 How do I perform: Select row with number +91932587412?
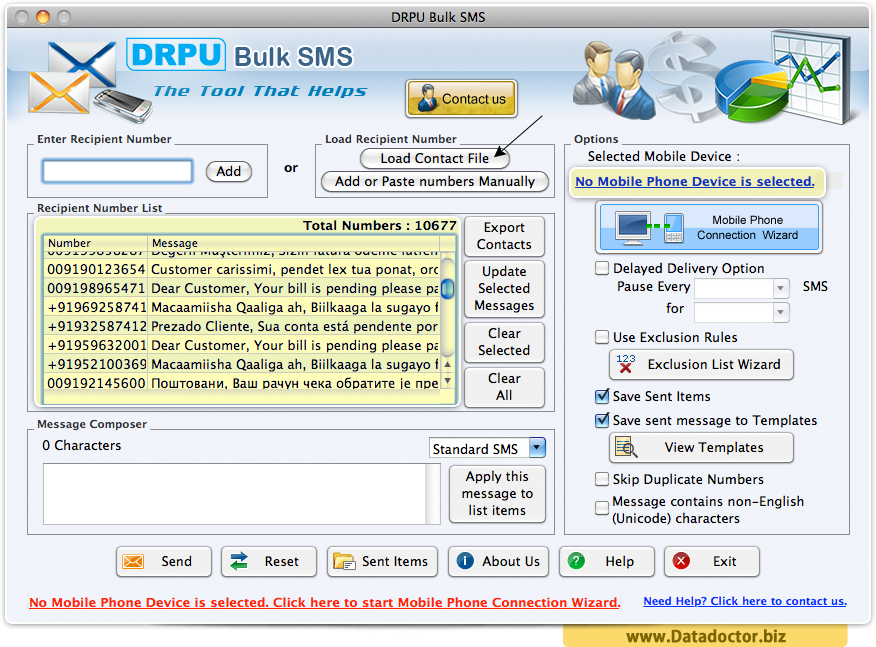(x=242, y=326)
